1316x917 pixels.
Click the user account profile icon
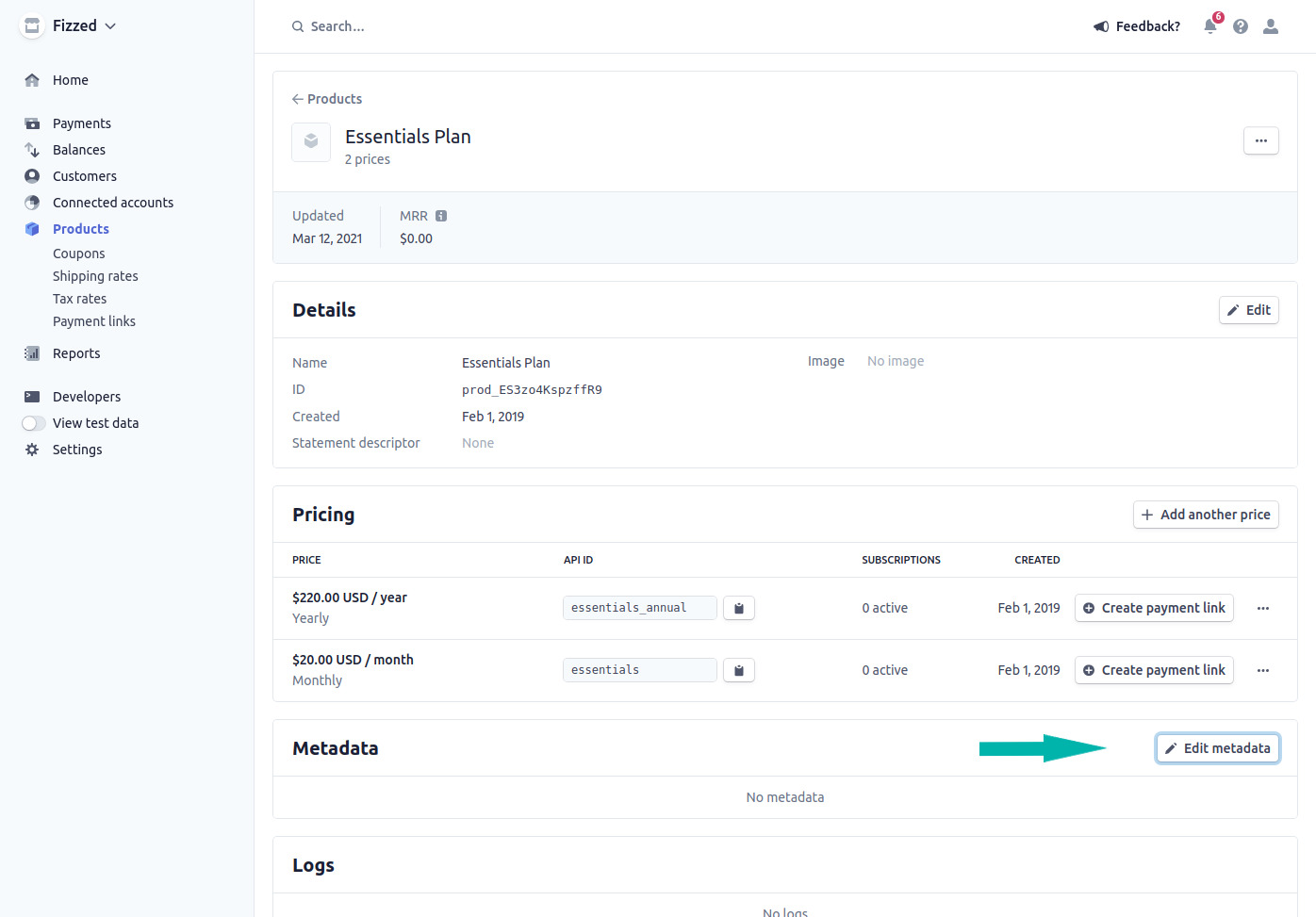[x=1271, y=26]
